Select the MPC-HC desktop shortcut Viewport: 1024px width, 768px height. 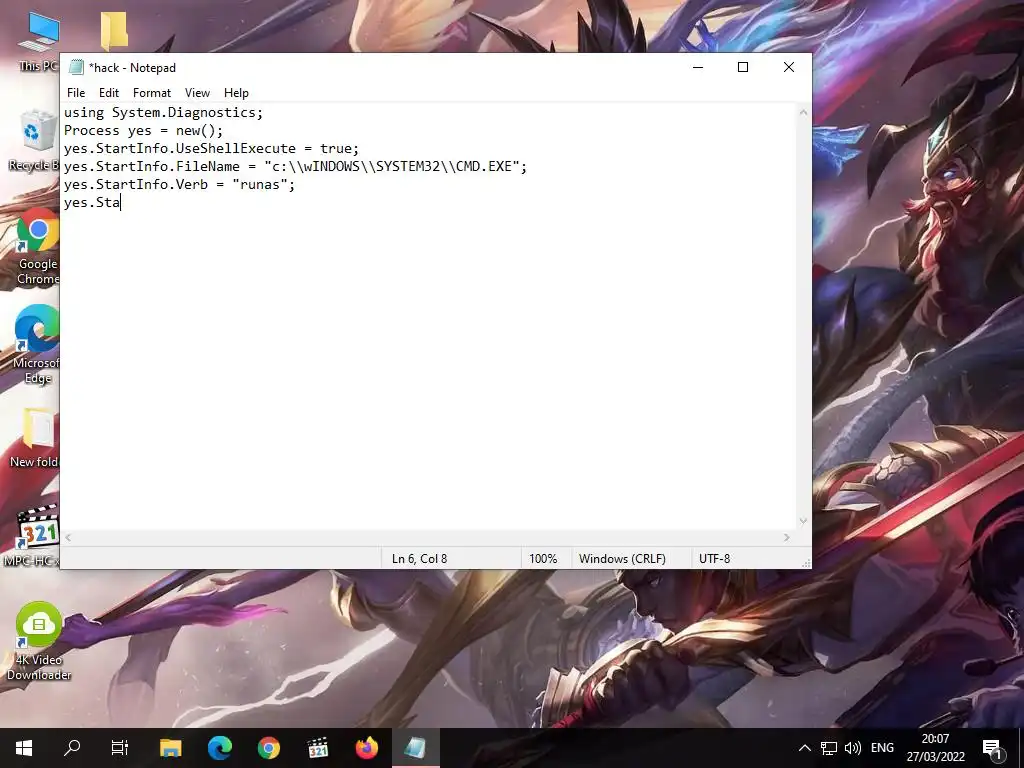pyautogui.click(x=33, y=536)
